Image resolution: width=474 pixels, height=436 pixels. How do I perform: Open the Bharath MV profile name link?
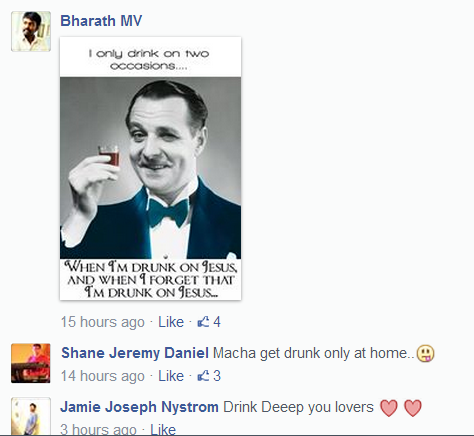101,21
